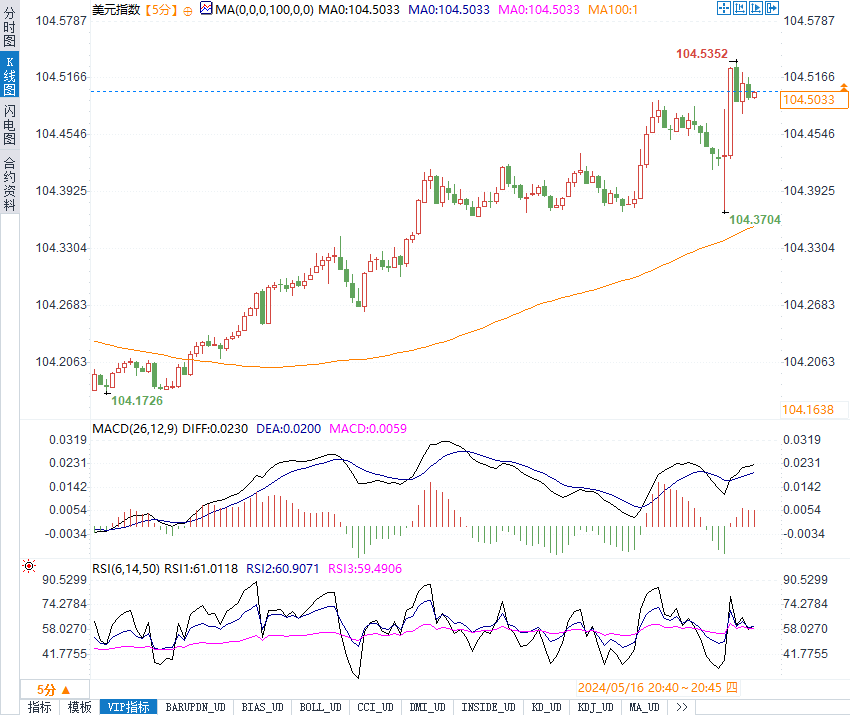This screenshot has width=850, height=715.
Task: Click the MA indicator settings icon before MA(0,0,0,100,0,0)
Action: 206,9
